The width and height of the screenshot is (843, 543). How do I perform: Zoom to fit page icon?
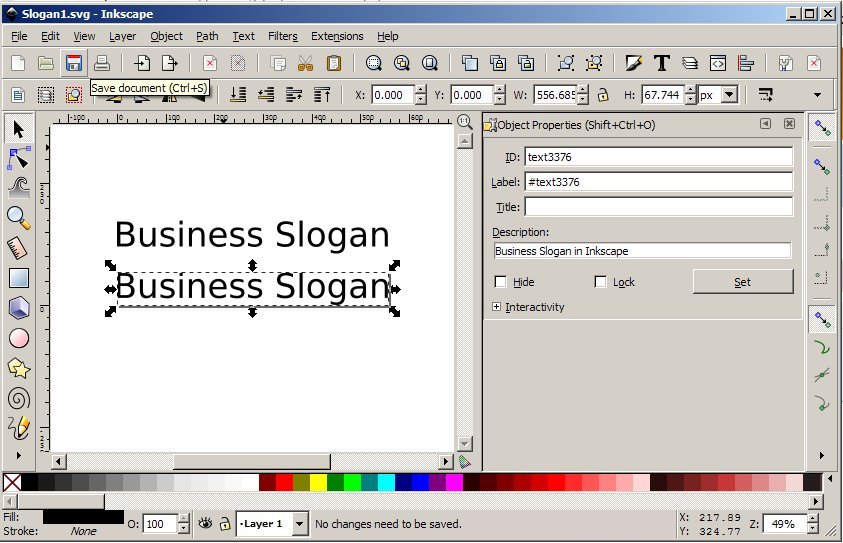click(430, 63)
